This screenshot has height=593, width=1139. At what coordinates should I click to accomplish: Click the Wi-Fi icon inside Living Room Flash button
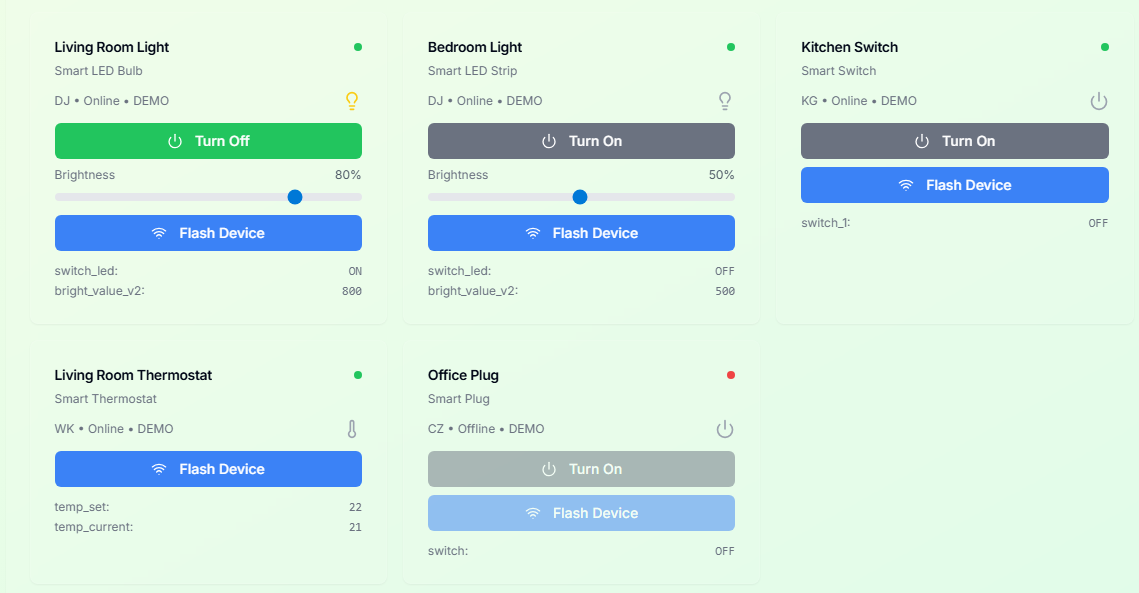click(159, 233)
